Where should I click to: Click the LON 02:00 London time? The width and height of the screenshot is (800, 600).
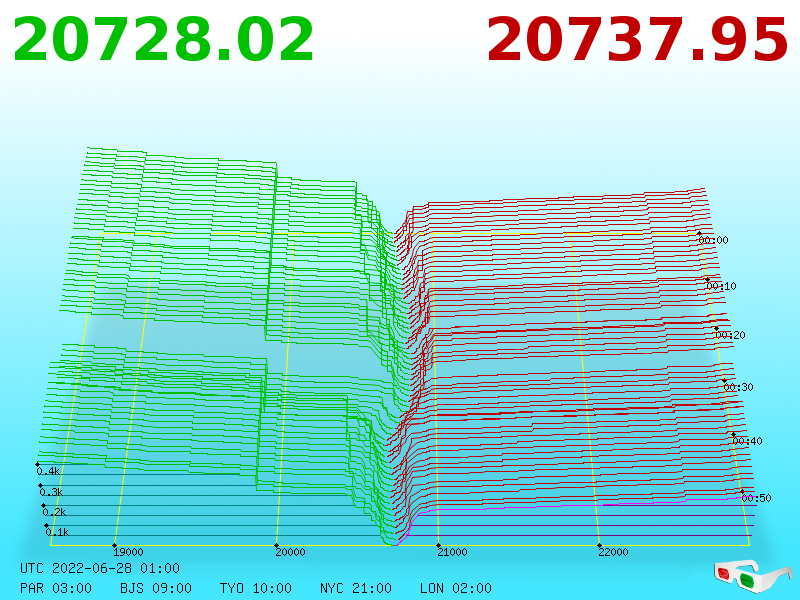(456, 588)
